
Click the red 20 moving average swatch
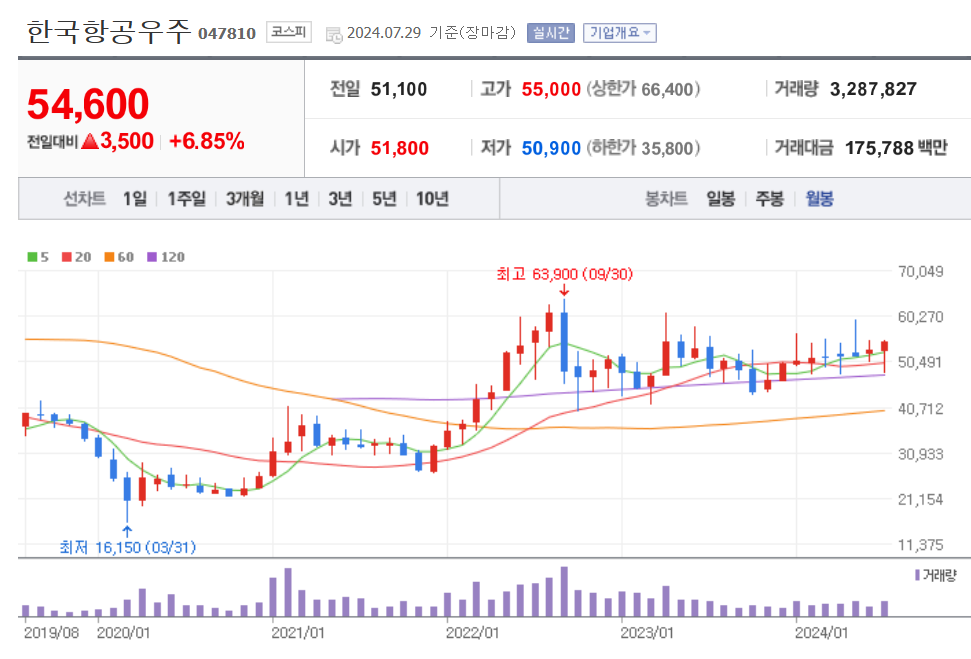tap(67, 257)
